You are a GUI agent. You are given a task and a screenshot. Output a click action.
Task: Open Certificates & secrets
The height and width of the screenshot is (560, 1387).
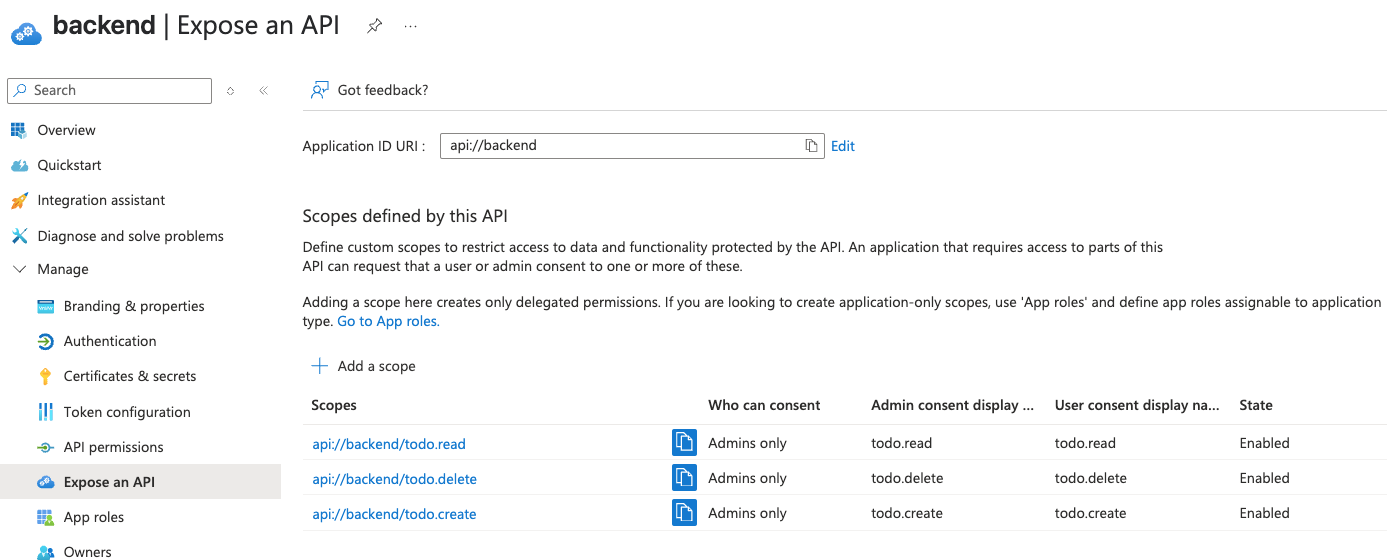coord(130,376)
